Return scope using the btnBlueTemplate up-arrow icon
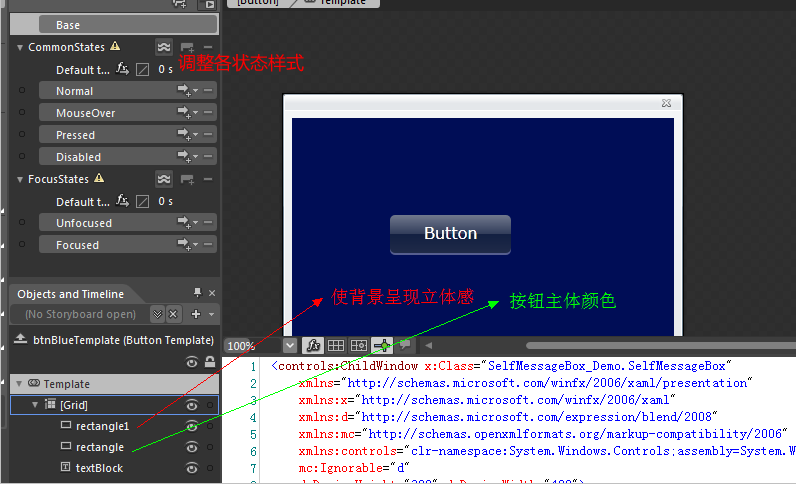 click(x=21, y=339)
